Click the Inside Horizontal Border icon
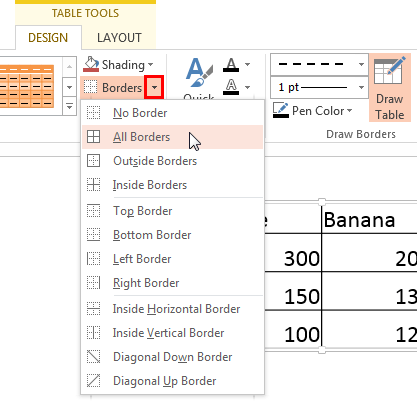Viewport: 417px width, 403px height. [x=93, y=309]
